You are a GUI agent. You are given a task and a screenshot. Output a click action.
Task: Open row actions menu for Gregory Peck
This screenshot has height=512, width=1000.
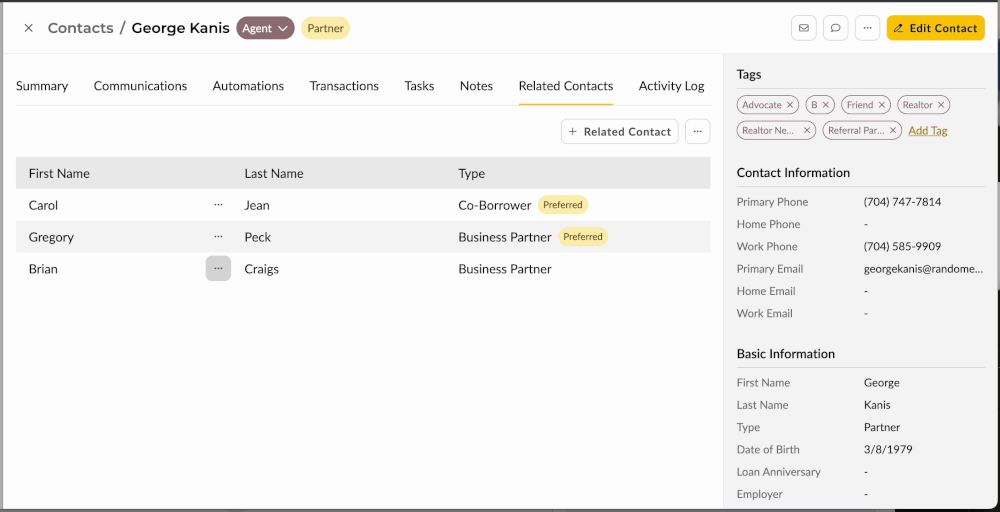pos(218,237)
